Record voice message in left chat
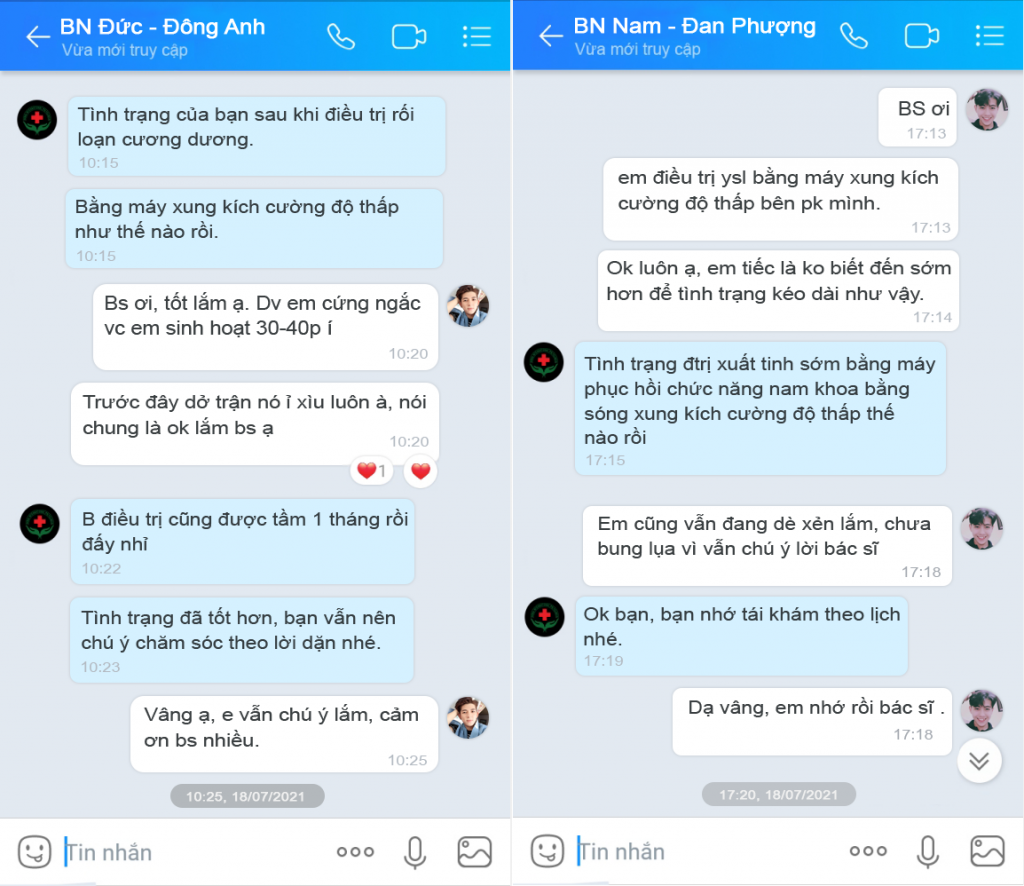The height and width of the screenshot is (886, 1024). 415,852
